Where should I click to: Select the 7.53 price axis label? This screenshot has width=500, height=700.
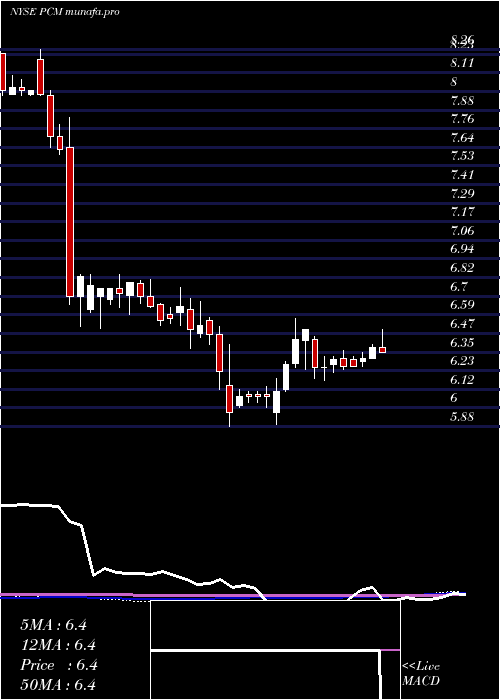(462, 156)
